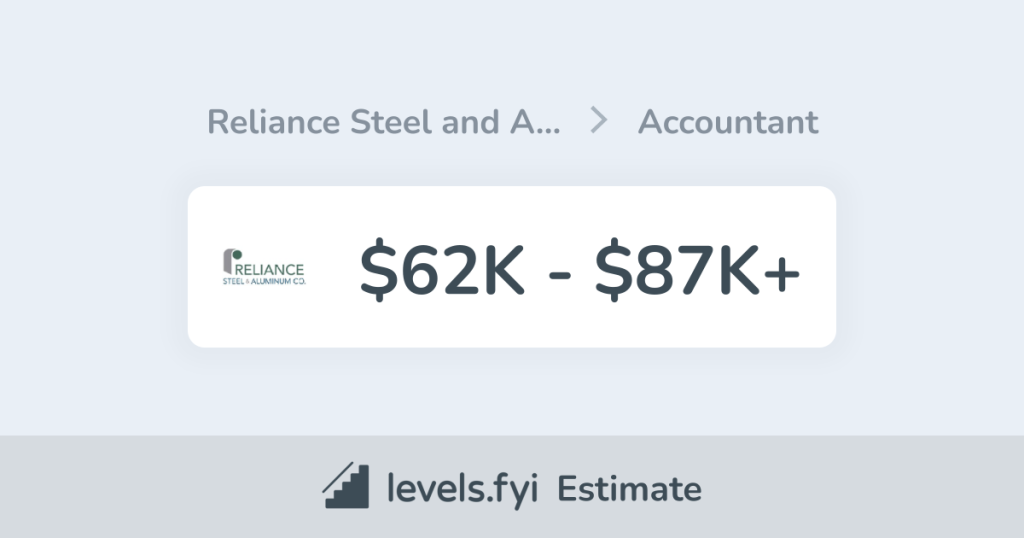
Task: Click the word "Reliance" in the breadcrumb
Action: tap(271, 122)
